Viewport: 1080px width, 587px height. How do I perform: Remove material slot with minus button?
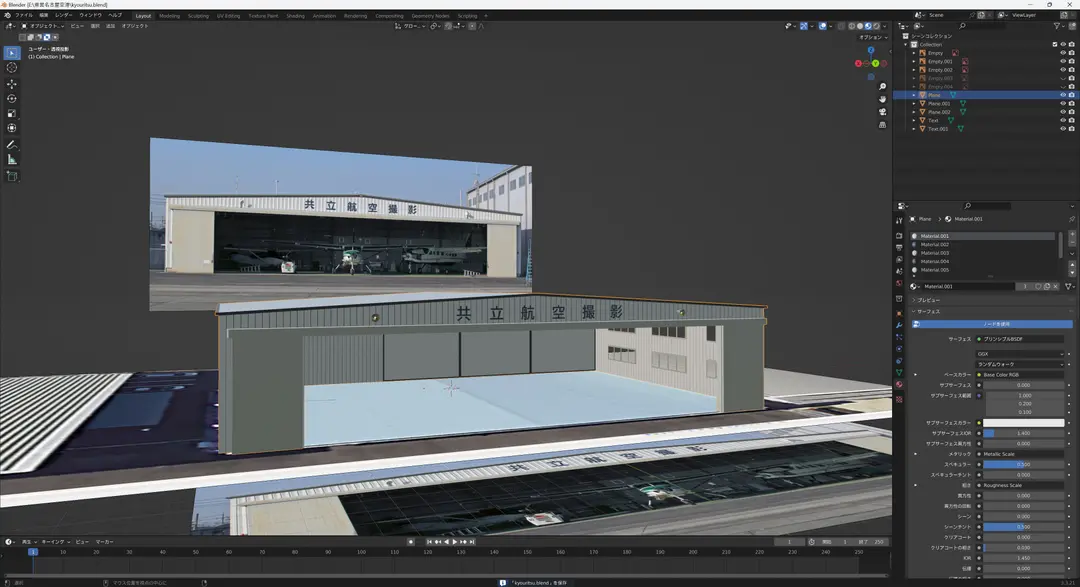[x=1072, y=244]
